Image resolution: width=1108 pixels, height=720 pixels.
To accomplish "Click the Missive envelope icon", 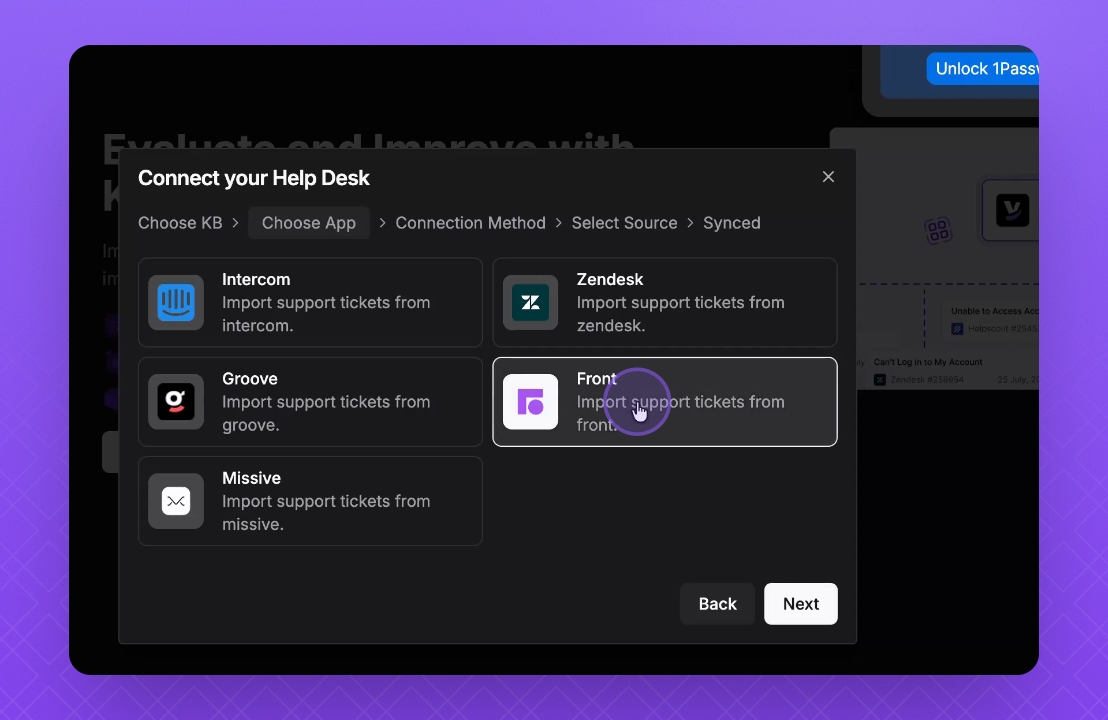I will click(x=176, y=501).
